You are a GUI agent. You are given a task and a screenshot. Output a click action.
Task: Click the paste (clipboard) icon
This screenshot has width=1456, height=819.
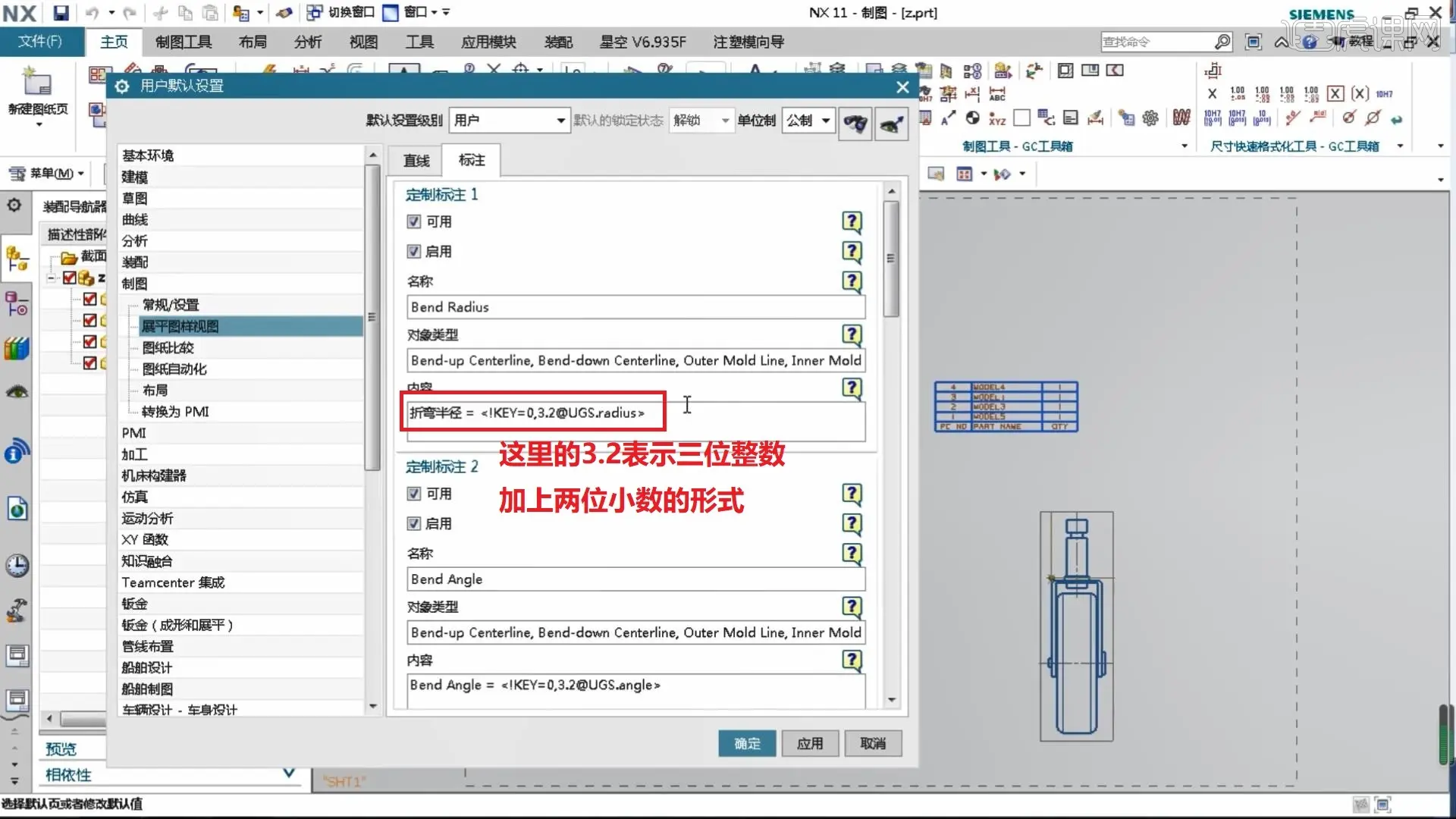click(210, 13)
